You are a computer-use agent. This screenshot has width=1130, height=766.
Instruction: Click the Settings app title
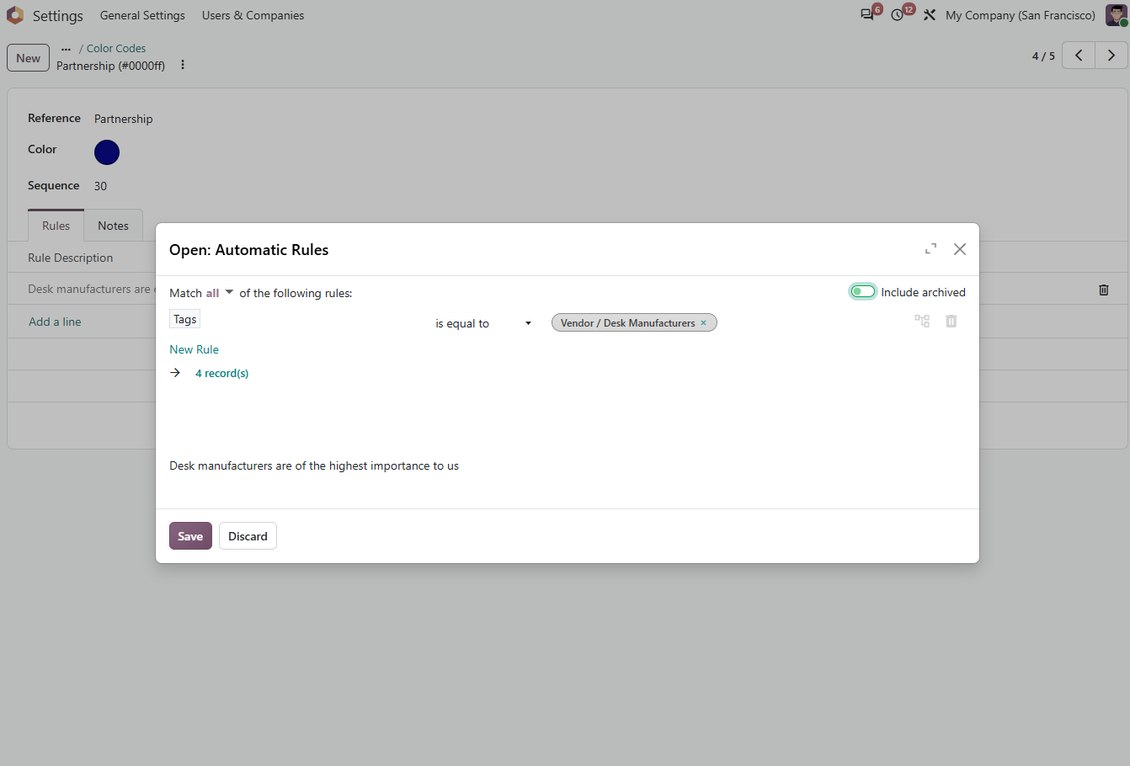point(58,15)
